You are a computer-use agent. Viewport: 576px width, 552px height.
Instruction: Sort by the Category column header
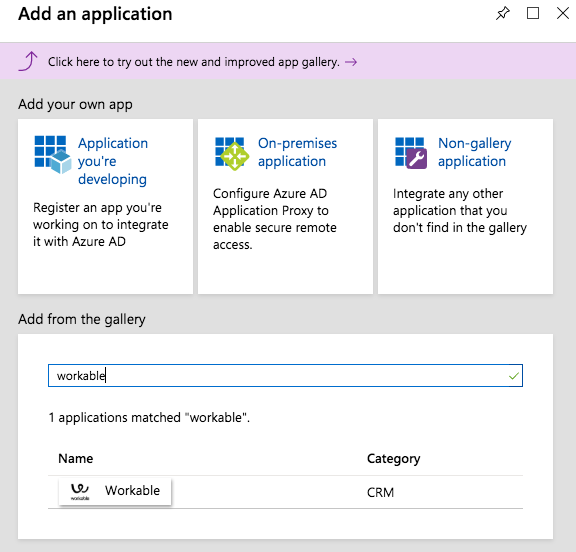coord(393,459)
